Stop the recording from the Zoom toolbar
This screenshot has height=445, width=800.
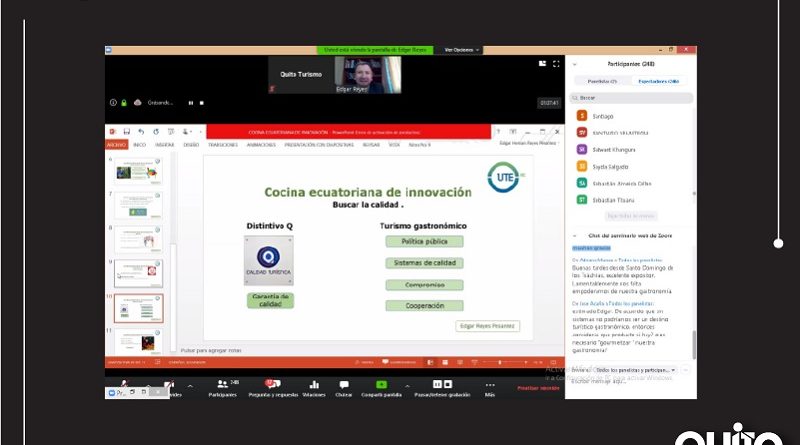coord(448,384)
